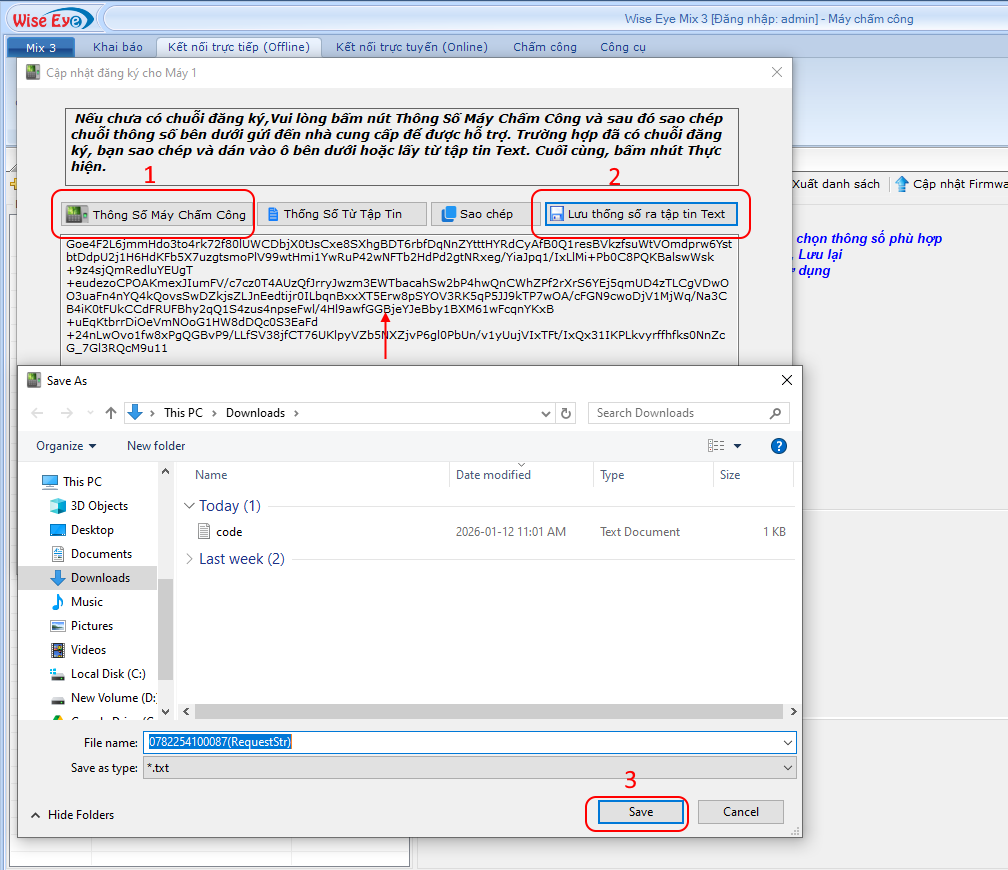The width and height of the screenshot is (1008, 870).
Task: Click Thông Số Từ Tập Tin button
Action: pyautogui.click(x=341, y=214)
